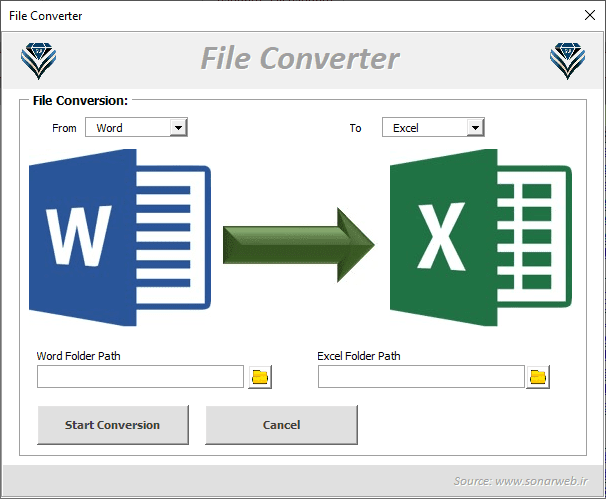606x499 pixels.
Task: Click the Excel Folder Path label
Action: (x=359, y=356)
